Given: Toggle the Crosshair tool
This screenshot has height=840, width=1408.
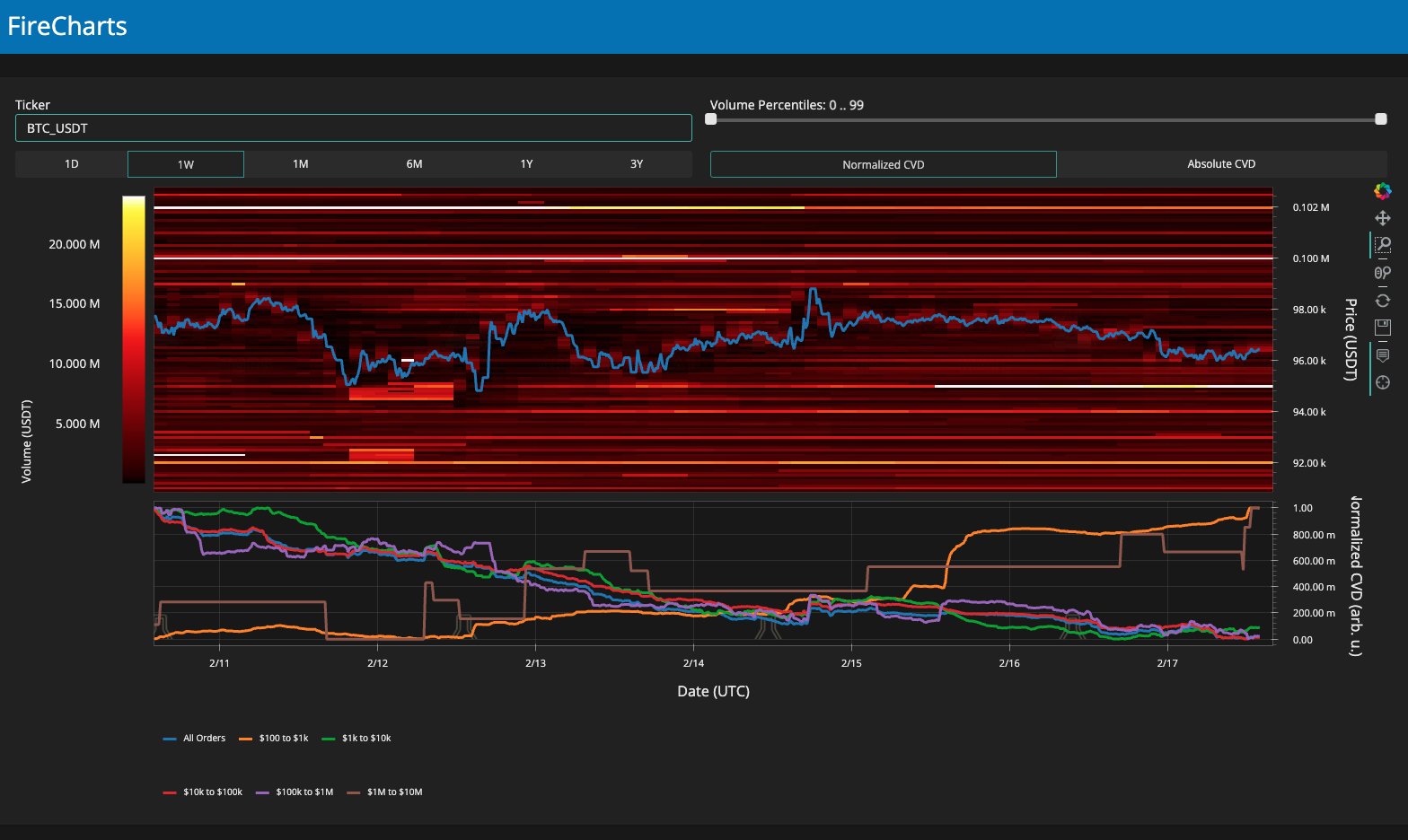Looking at the screenshot, I should [1382, 382].
